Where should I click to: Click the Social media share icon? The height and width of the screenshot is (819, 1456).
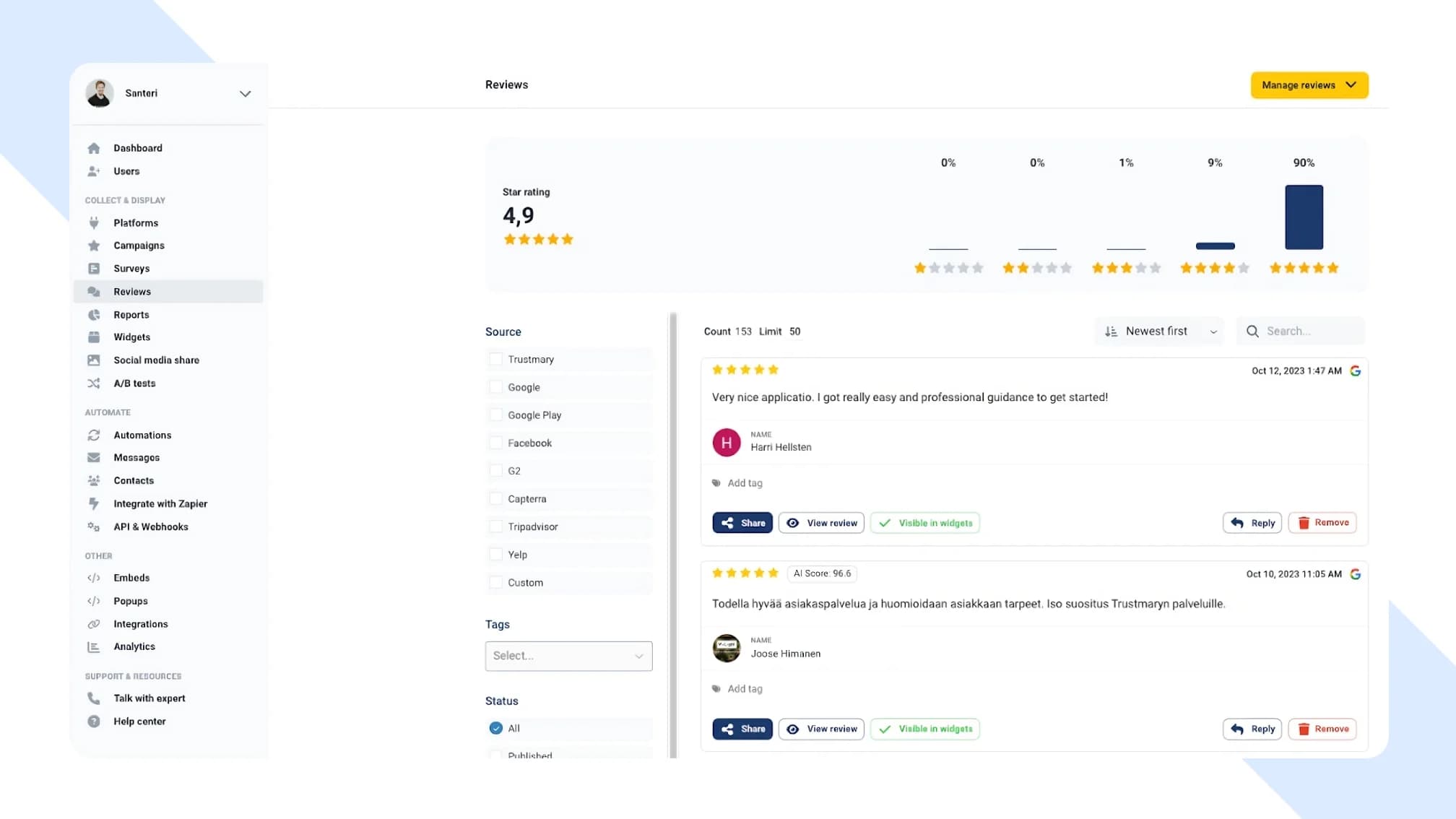tap(94, 360)
